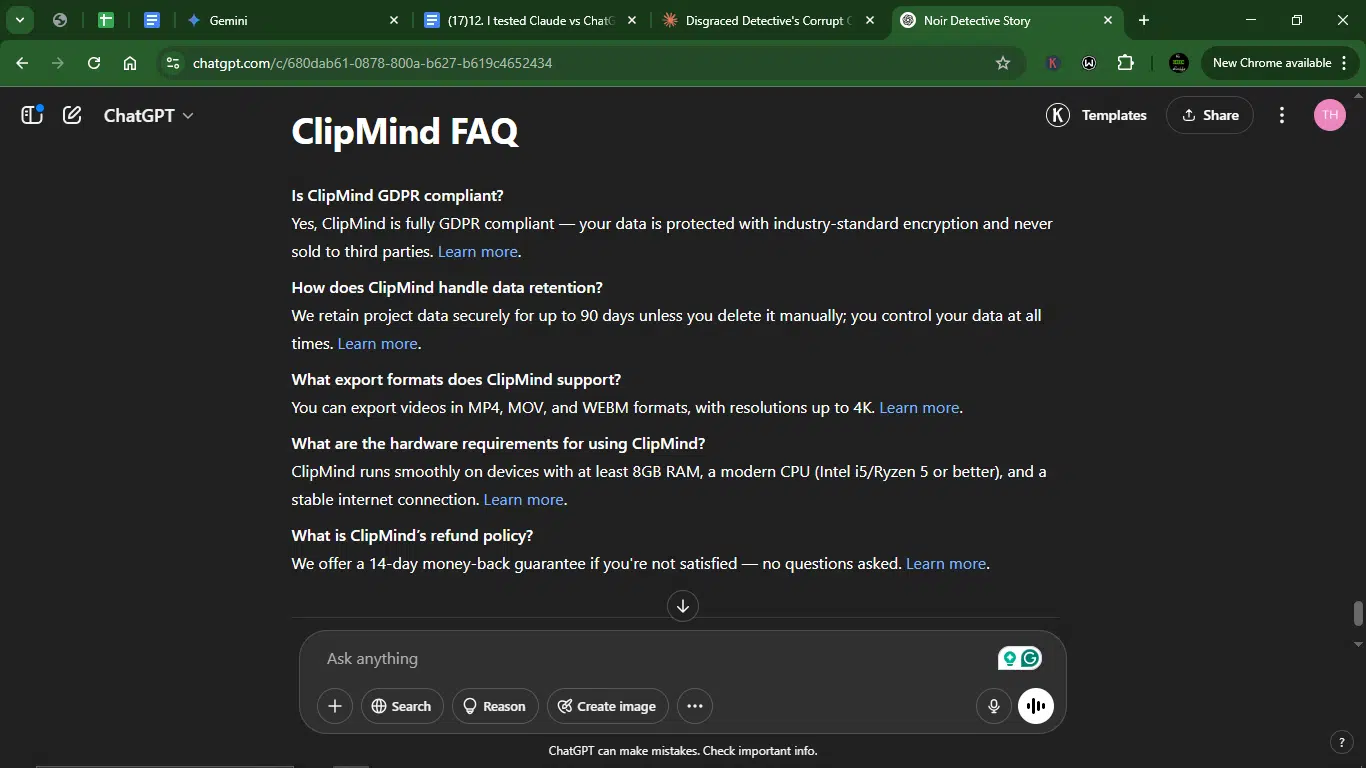Follow Learn more link under data retention answer
The image size is (1366, 768).
point(377,344)
